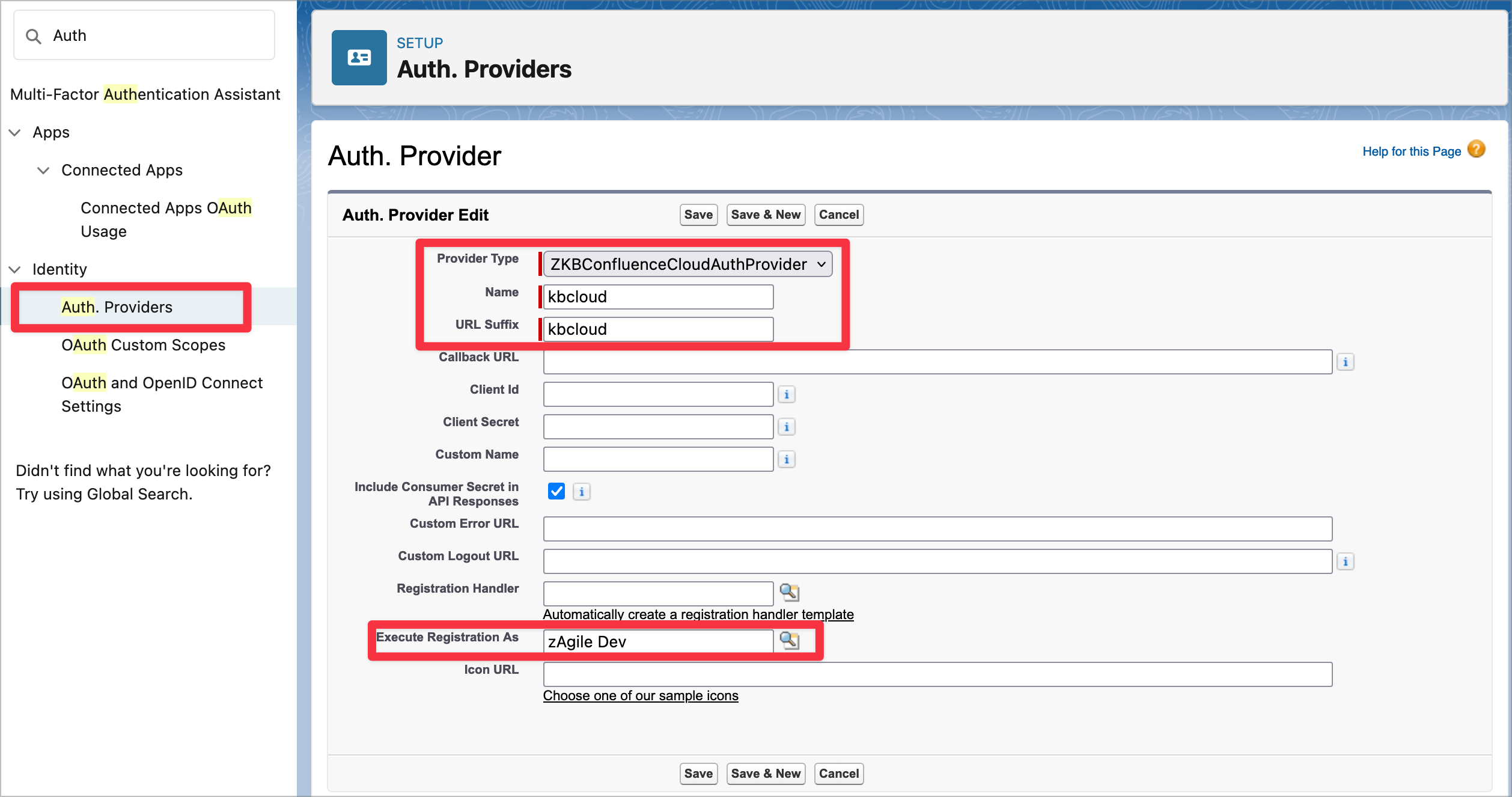This screenshot has height=797, width=1512.
Task: Click the Help for this Page question icon
Action: pos(1475,150)
